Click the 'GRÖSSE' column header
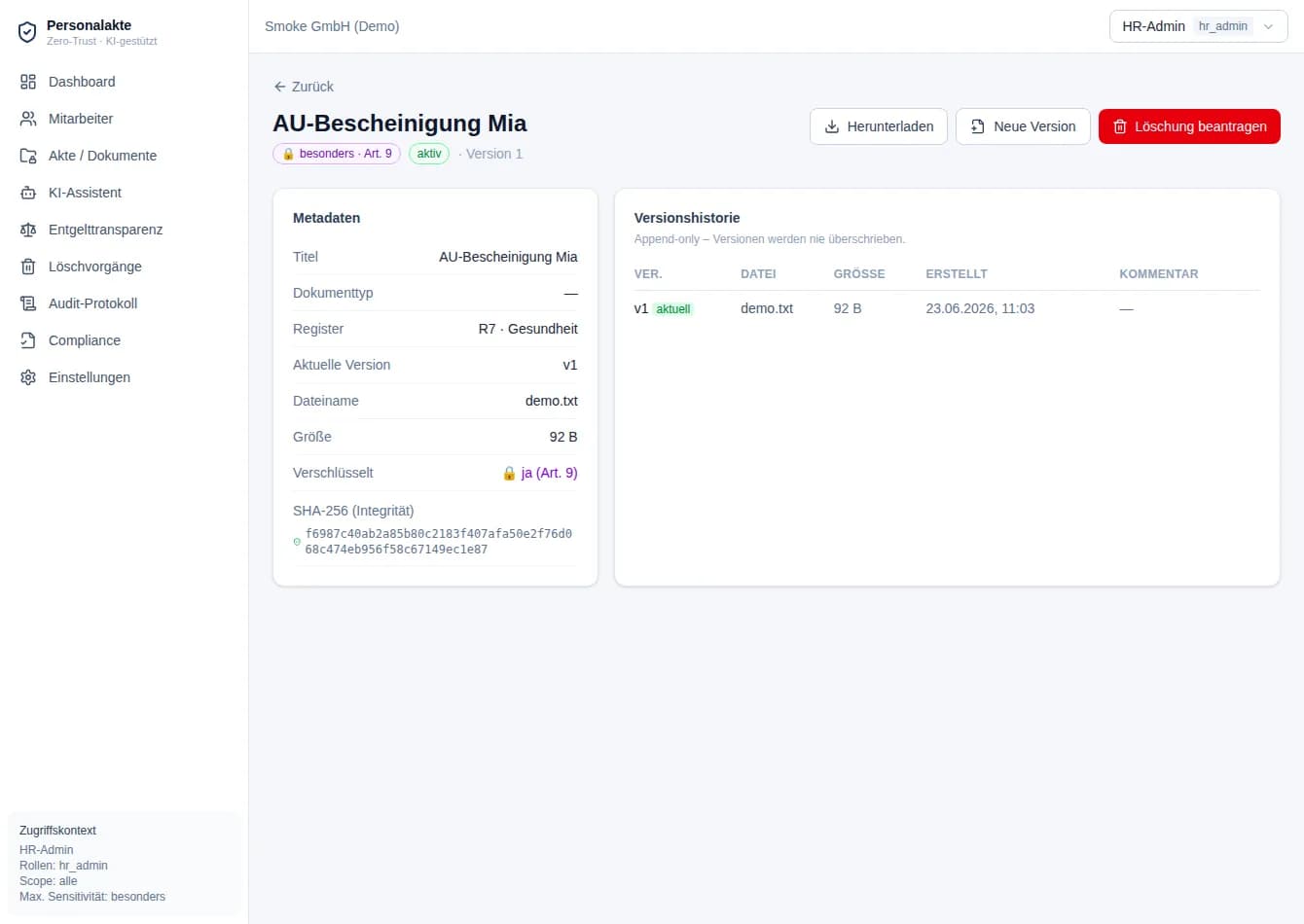 tap(859, 274)
